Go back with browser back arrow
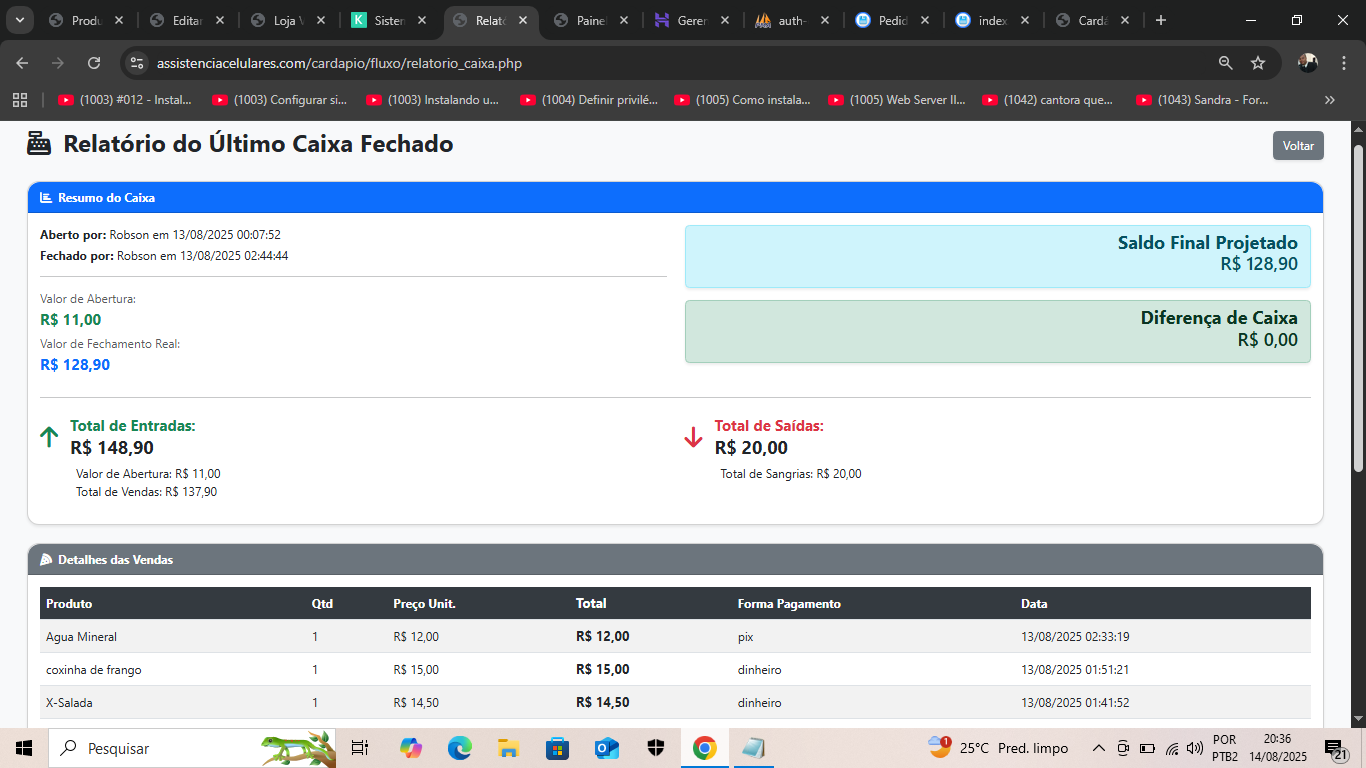Viewport: 1366px width, 768px height. [x=22, y=63]
